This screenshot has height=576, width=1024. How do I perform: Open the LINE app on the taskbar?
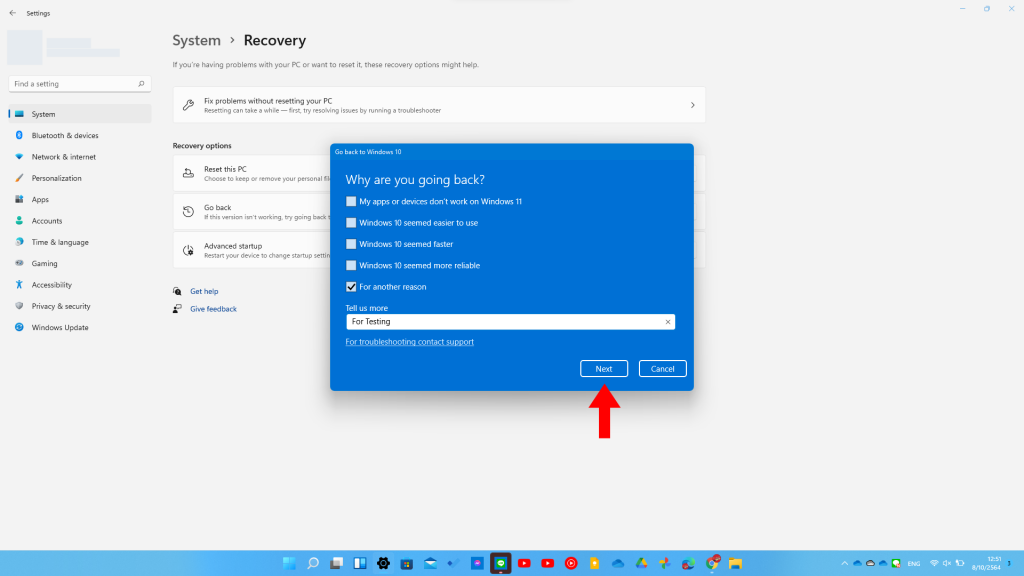pos(501,563)
